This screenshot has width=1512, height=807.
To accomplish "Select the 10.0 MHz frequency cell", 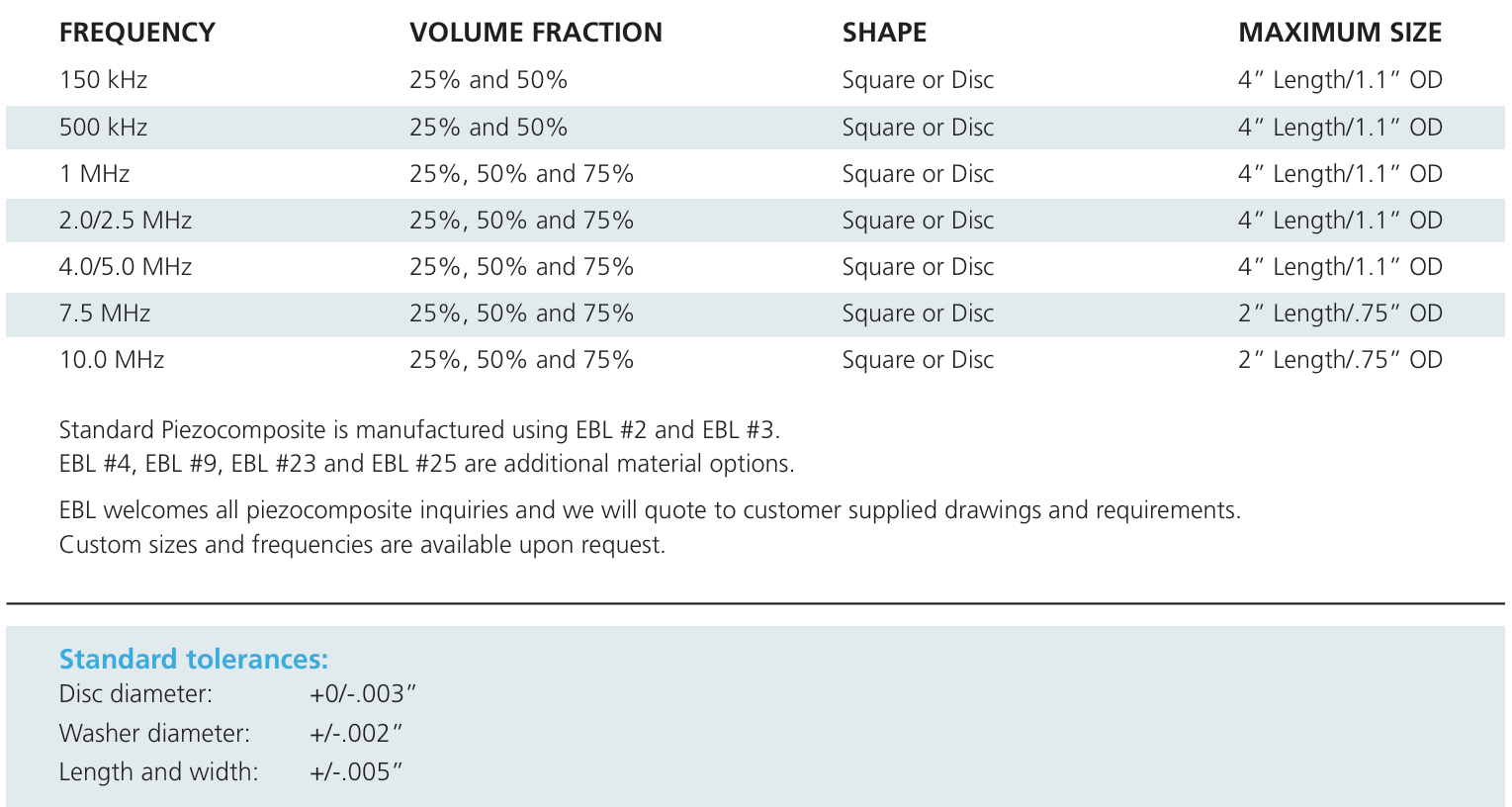I will point(112,360).
